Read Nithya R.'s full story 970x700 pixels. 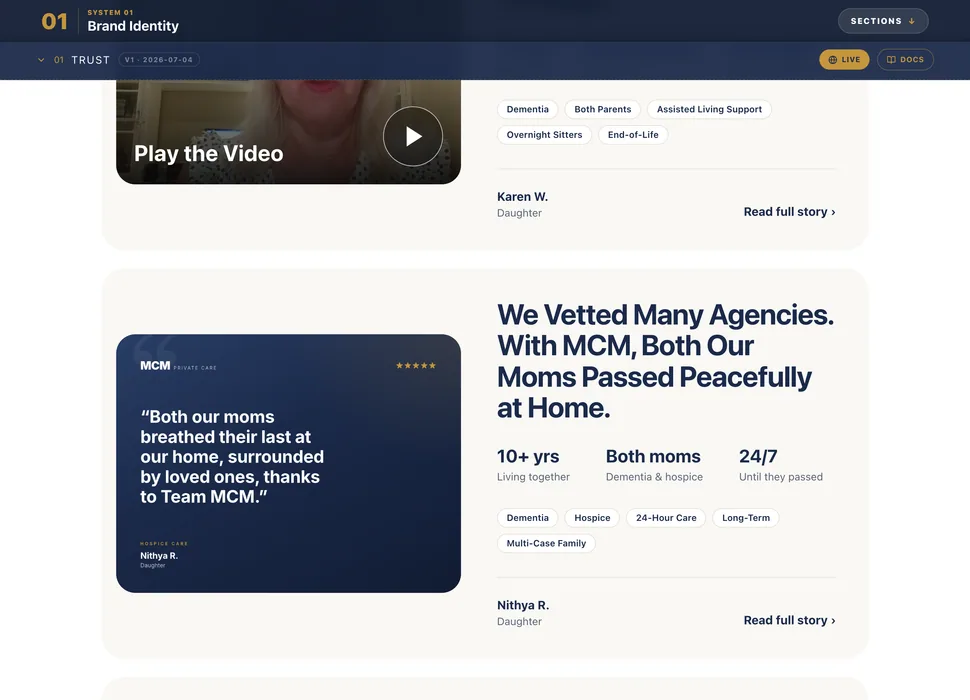click(789, 620)
